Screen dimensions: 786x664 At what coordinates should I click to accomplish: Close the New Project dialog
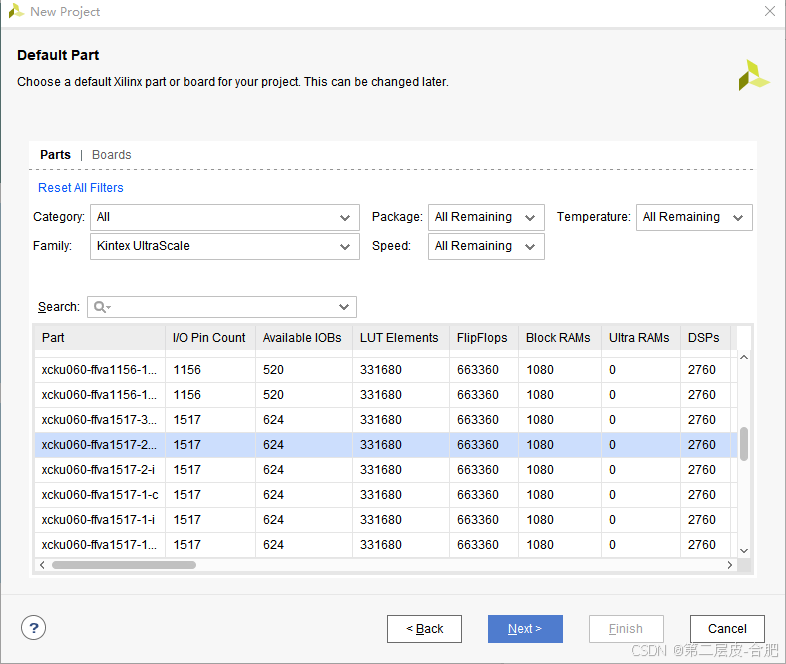click(769, 11)
